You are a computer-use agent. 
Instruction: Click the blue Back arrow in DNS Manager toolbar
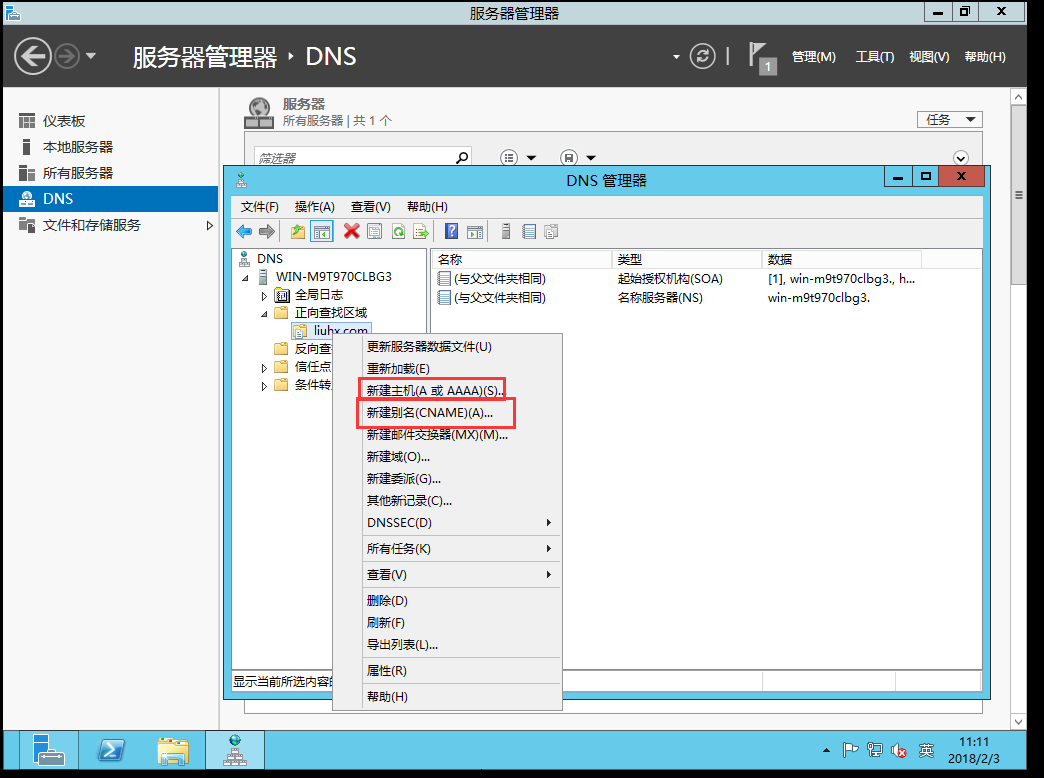(x=244, y=232)
